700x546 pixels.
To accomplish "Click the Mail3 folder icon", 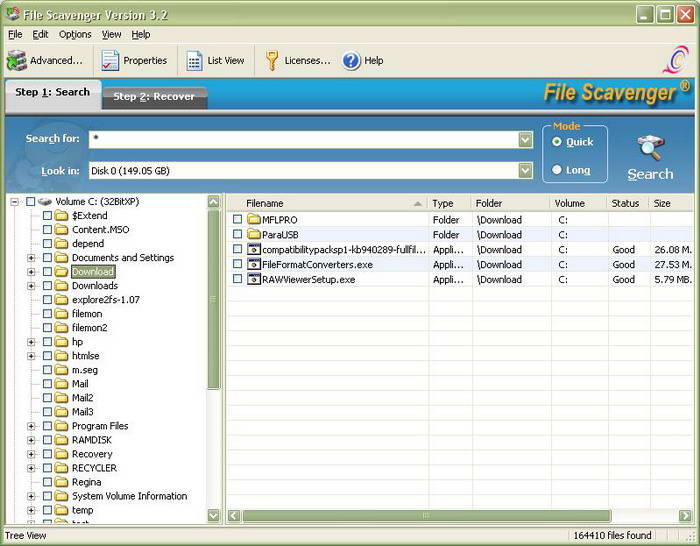I will [x=61, y=412].
